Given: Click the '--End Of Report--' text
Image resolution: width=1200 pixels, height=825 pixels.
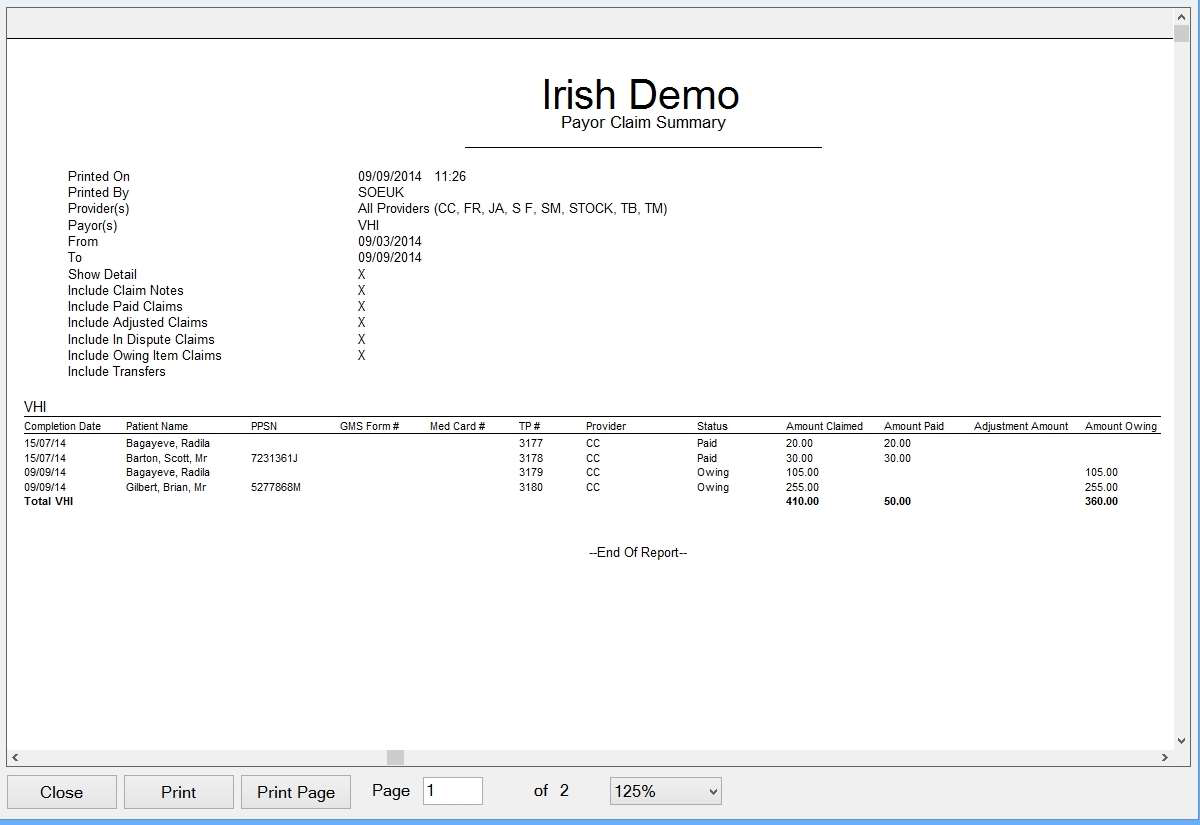Looking at the screenshot, I should pos(638,553).
